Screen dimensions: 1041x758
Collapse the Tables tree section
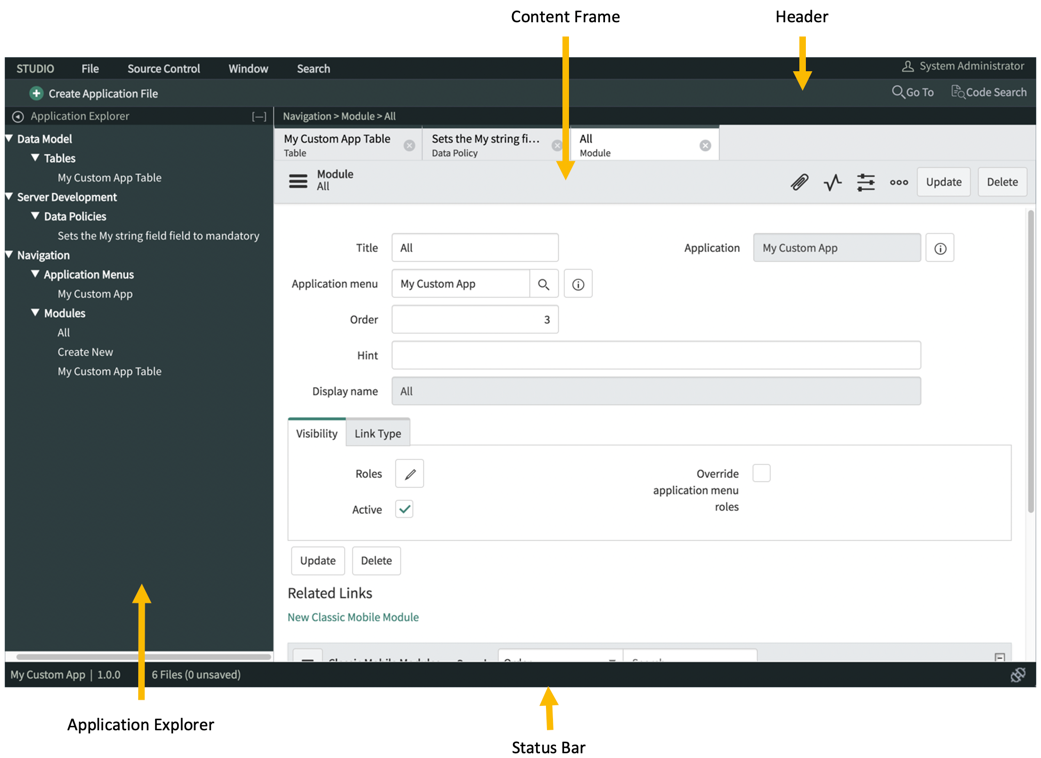point(36,158)
